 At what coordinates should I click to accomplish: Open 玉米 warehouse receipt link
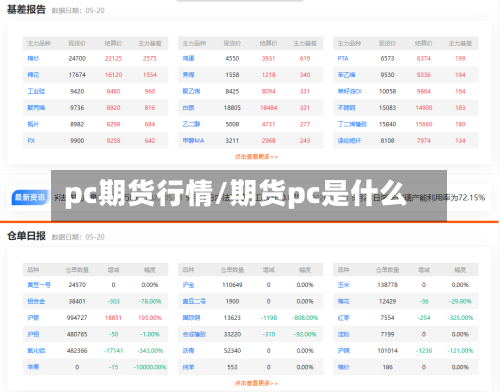pyautogui.click(x=343, y=285)
